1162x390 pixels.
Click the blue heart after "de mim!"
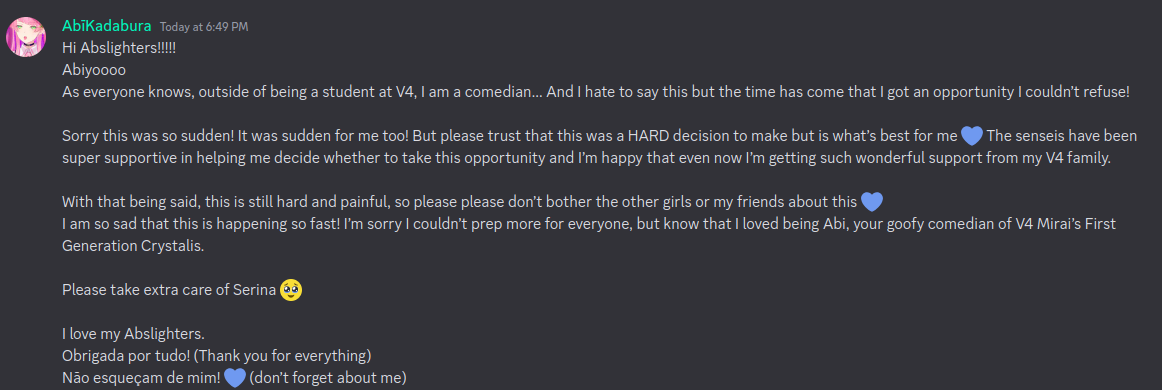(235, 377)
